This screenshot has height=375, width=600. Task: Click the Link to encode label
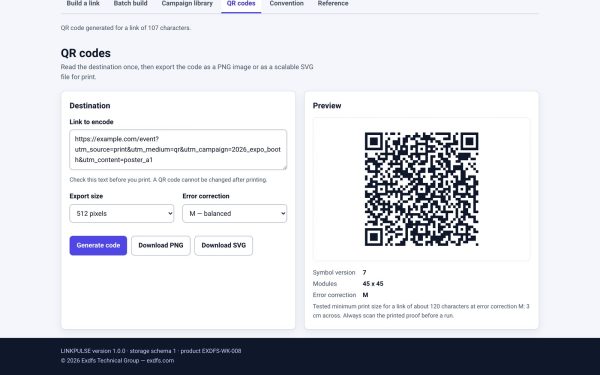pos(91,122)
